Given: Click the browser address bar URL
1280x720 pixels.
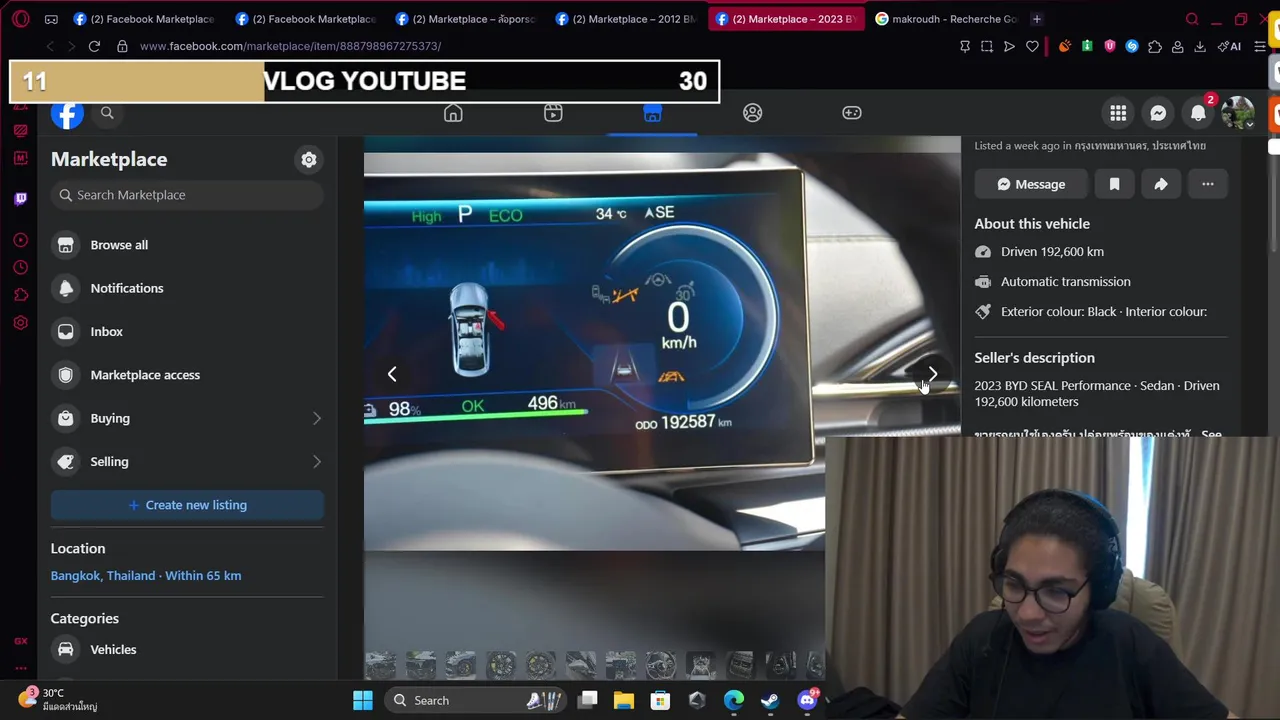Looking at the screenshot, I should coord(290,46).
